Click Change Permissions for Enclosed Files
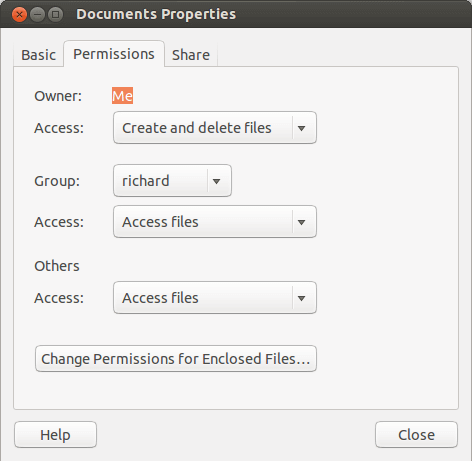 176,359
